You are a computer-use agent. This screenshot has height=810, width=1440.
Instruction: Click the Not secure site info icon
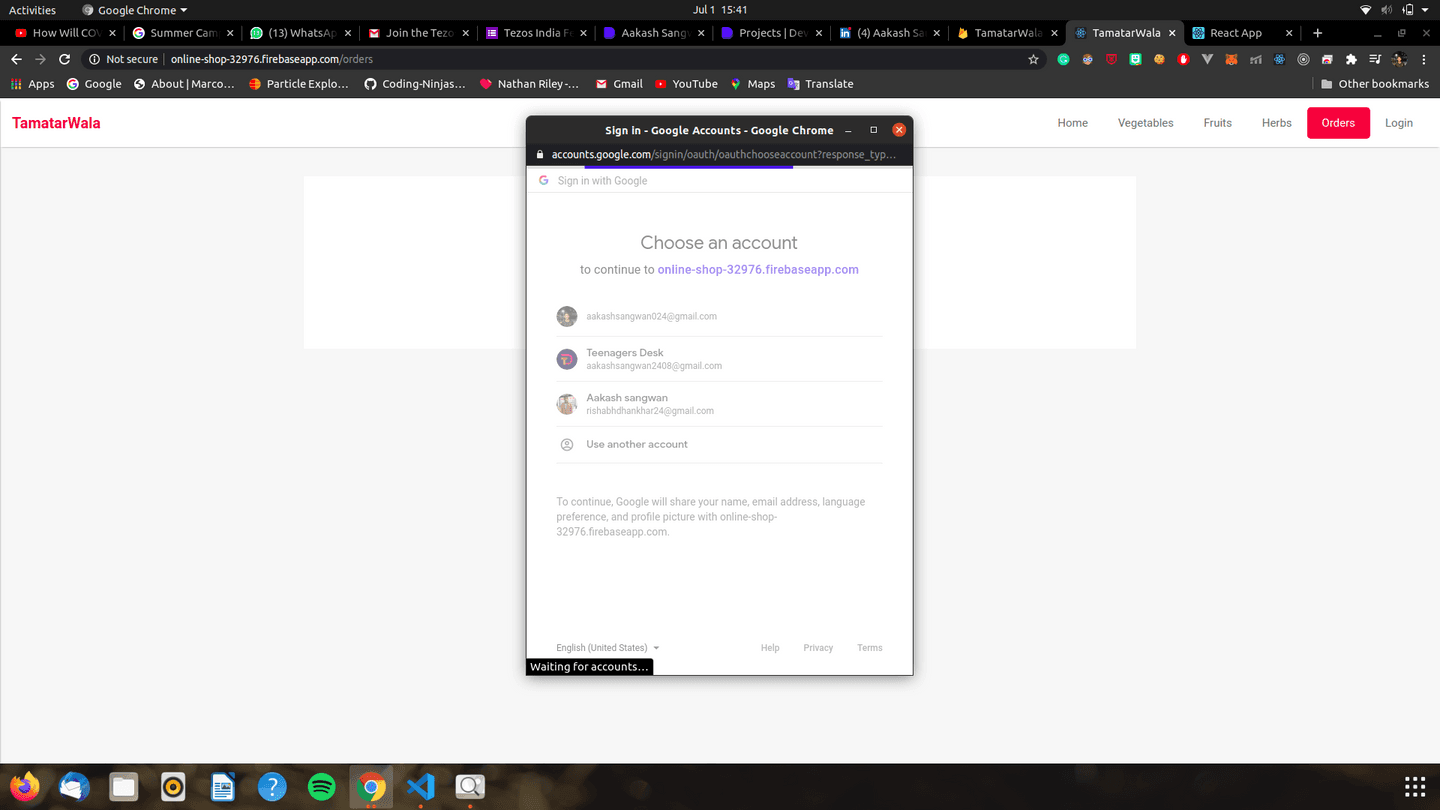pos(94,59)
